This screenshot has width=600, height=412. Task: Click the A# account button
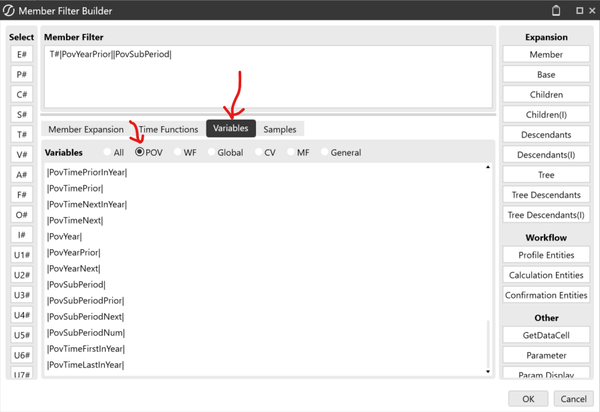point(21,175)
